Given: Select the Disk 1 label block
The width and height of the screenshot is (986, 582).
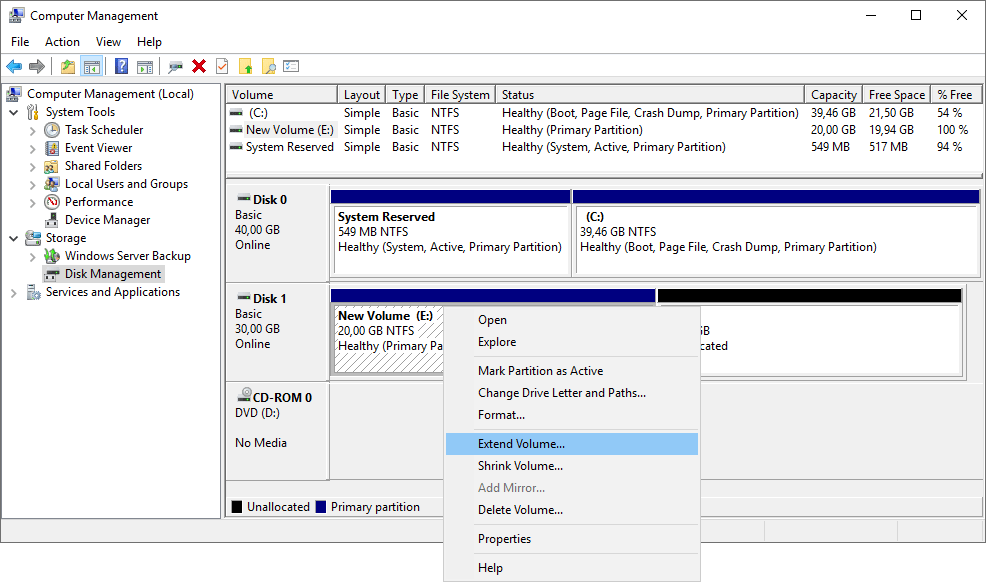Looking at the screenshot, I should click(x=277, y=332).
